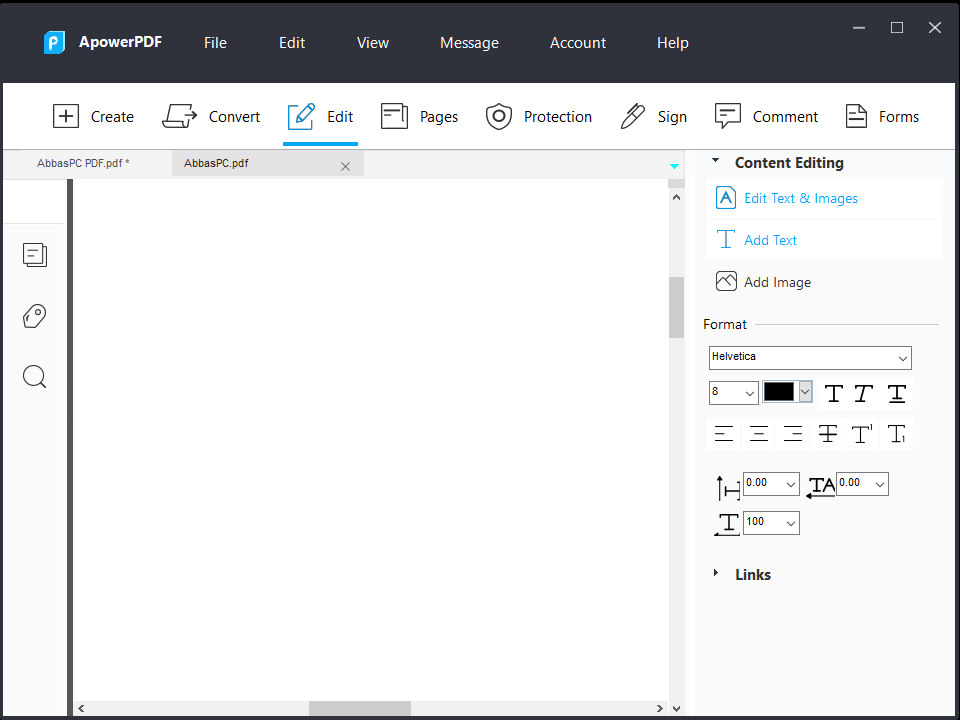Show the page thumbnails sidebar panel

point(35,255)
